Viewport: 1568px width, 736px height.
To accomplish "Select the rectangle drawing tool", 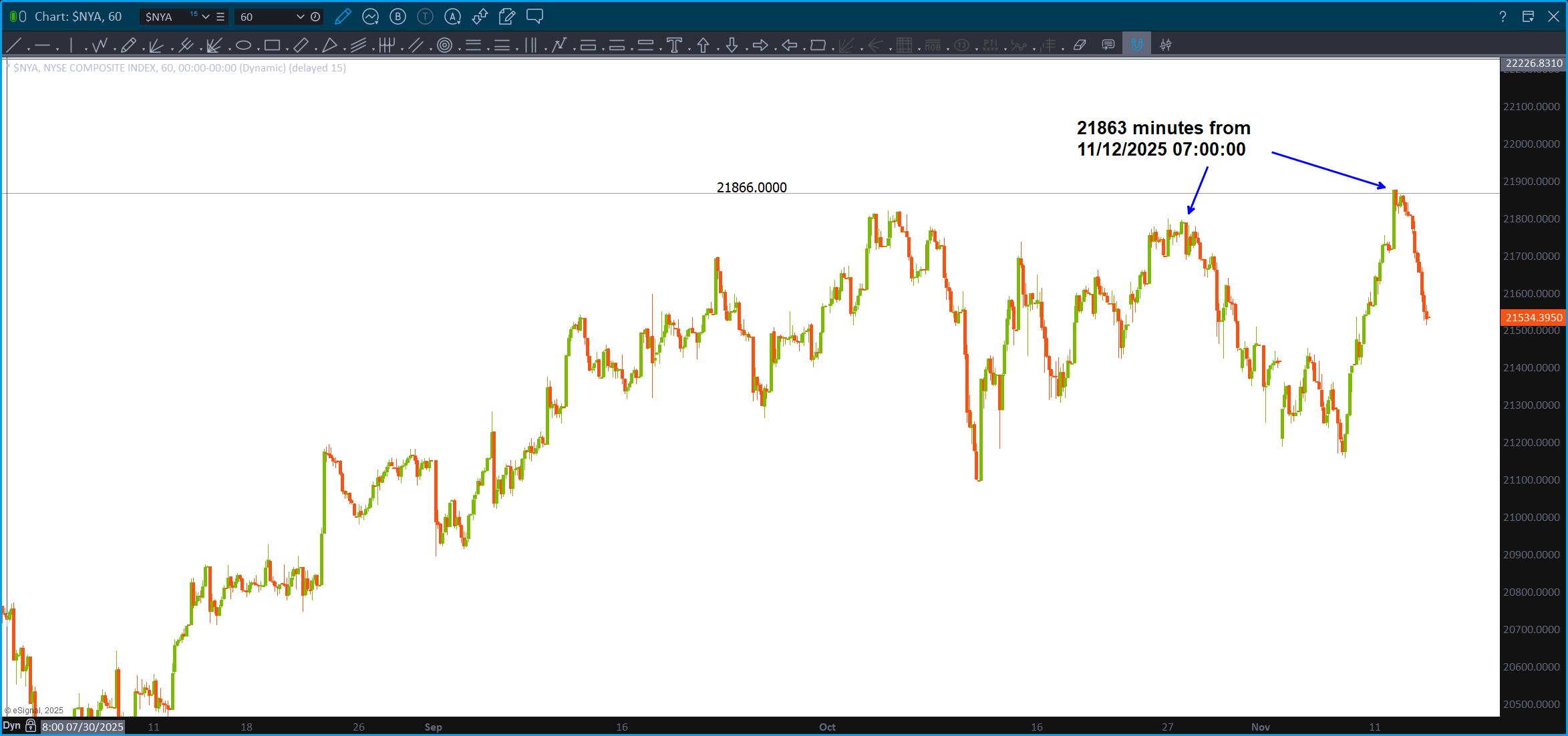I will [x=271, y=45].
